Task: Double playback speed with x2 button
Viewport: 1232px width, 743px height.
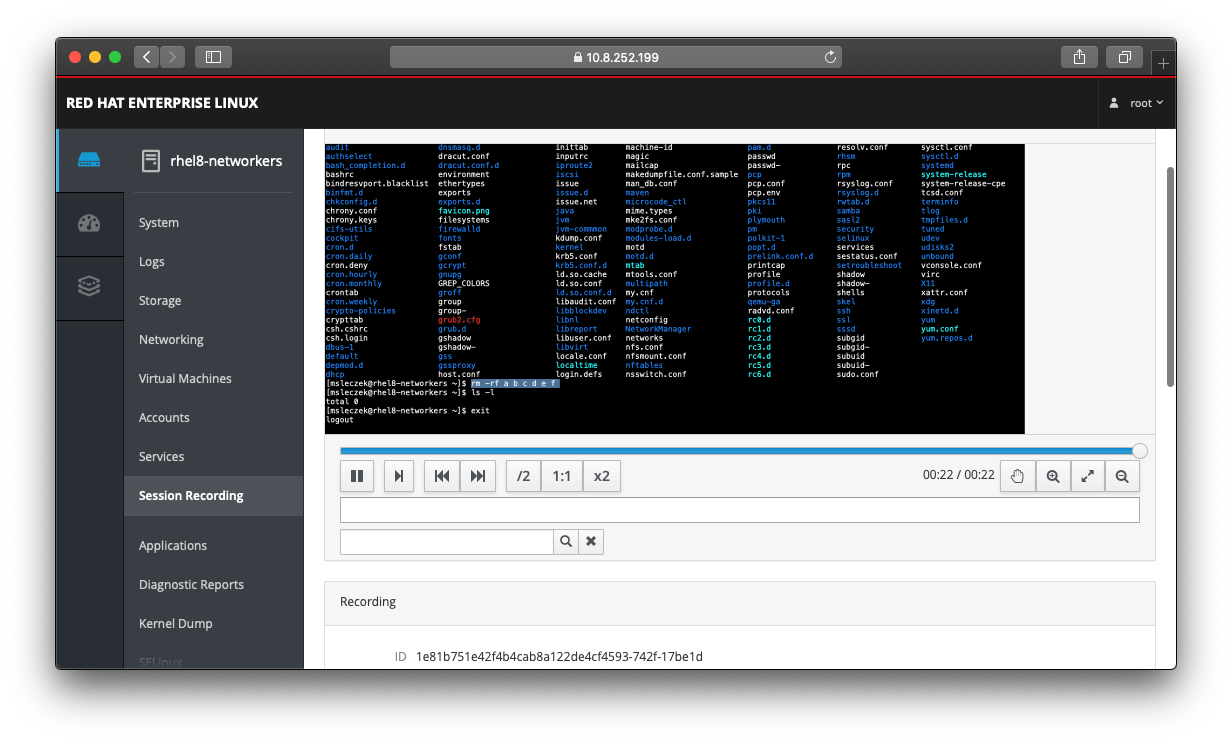Action: (x=601, y=476)
